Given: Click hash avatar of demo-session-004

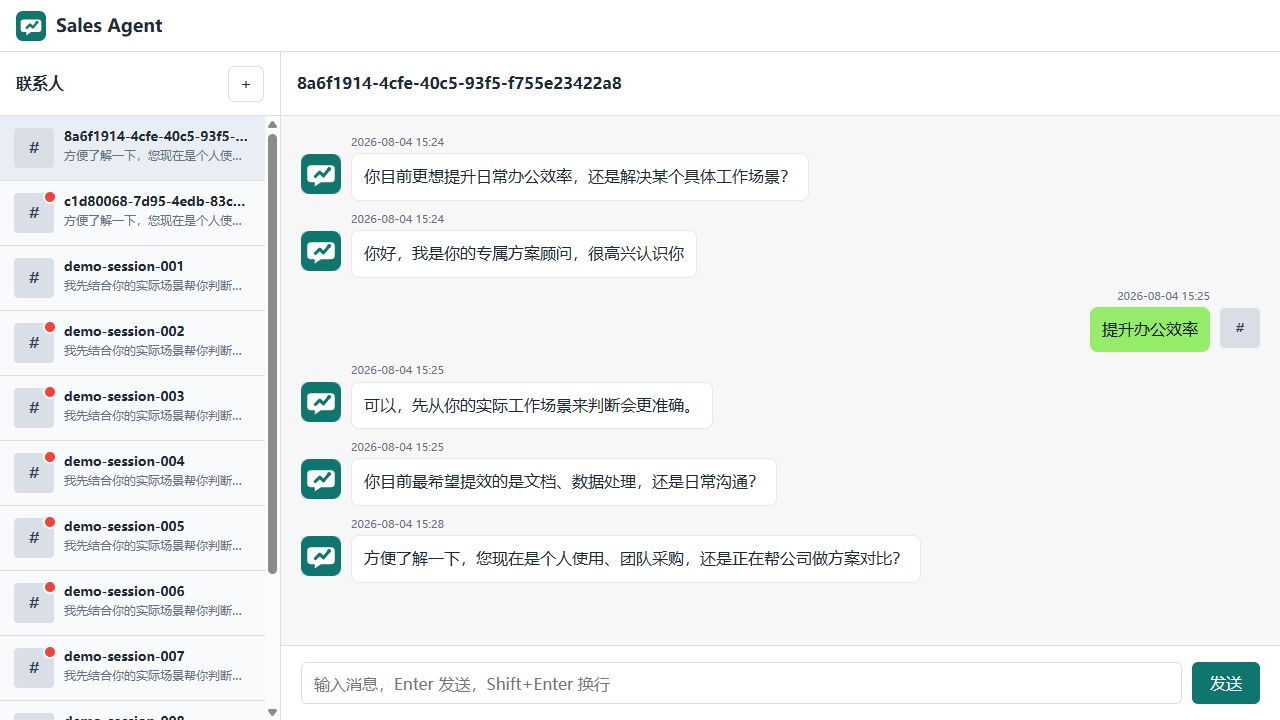Looking at the screenshot, I should 34,473.
